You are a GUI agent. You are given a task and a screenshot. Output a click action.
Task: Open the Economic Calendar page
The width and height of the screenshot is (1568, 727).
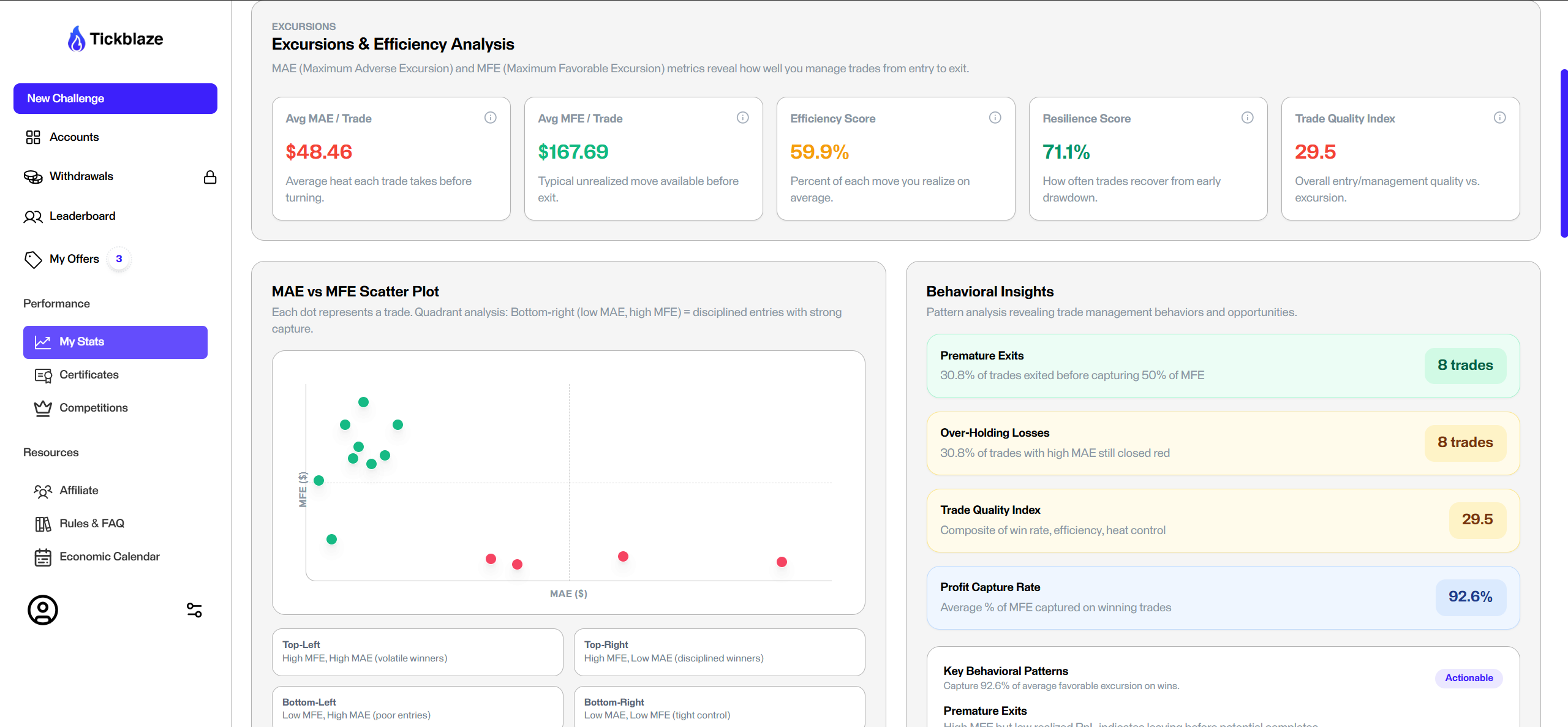coord(109,557)
